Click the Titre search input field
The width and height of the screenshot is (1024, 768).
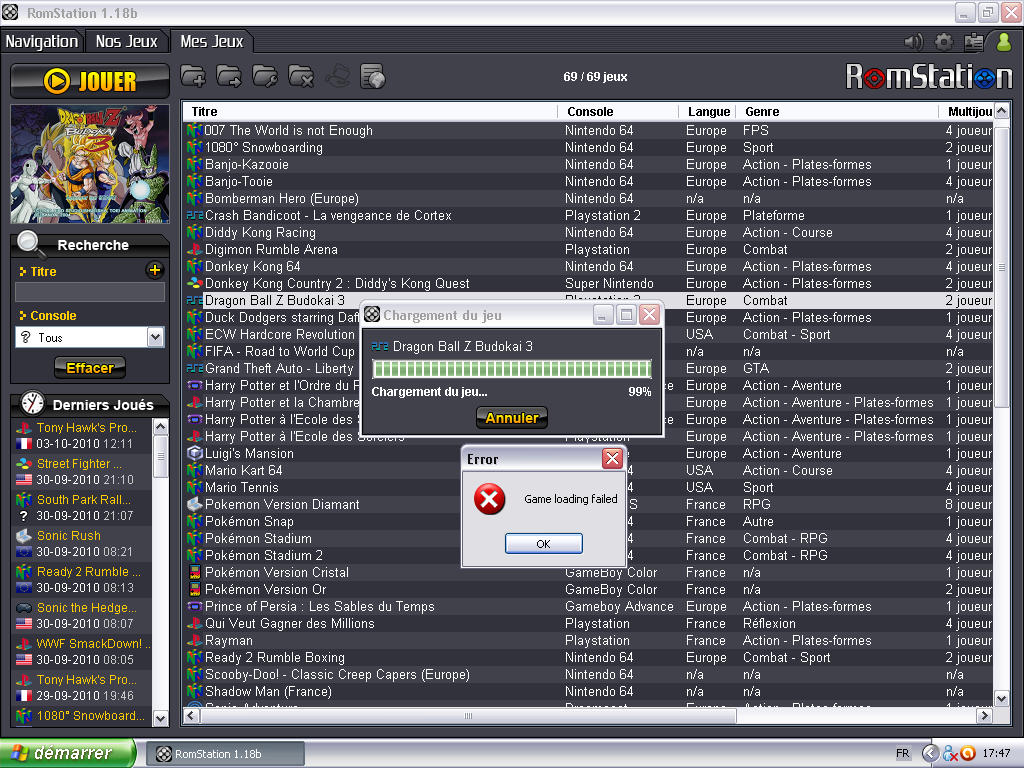[89, 292]
